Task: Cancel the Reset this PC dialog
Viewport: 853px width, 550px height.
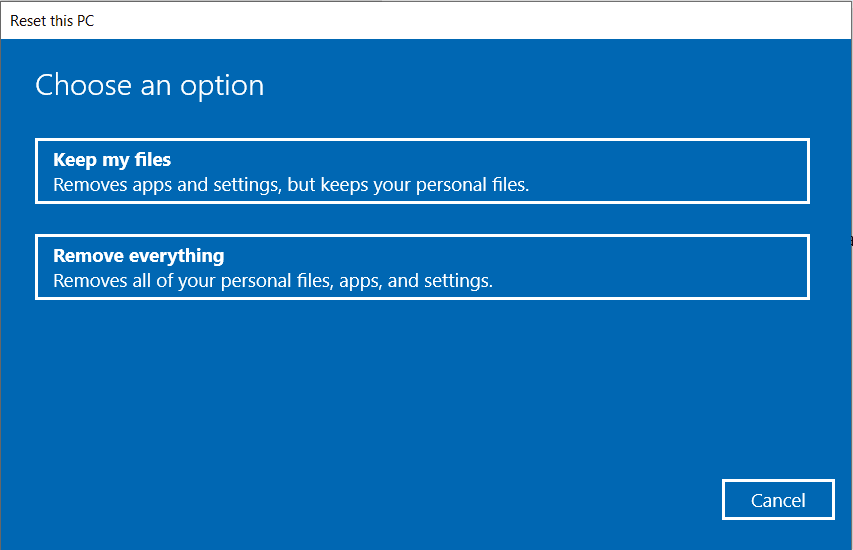Action: 777,500
